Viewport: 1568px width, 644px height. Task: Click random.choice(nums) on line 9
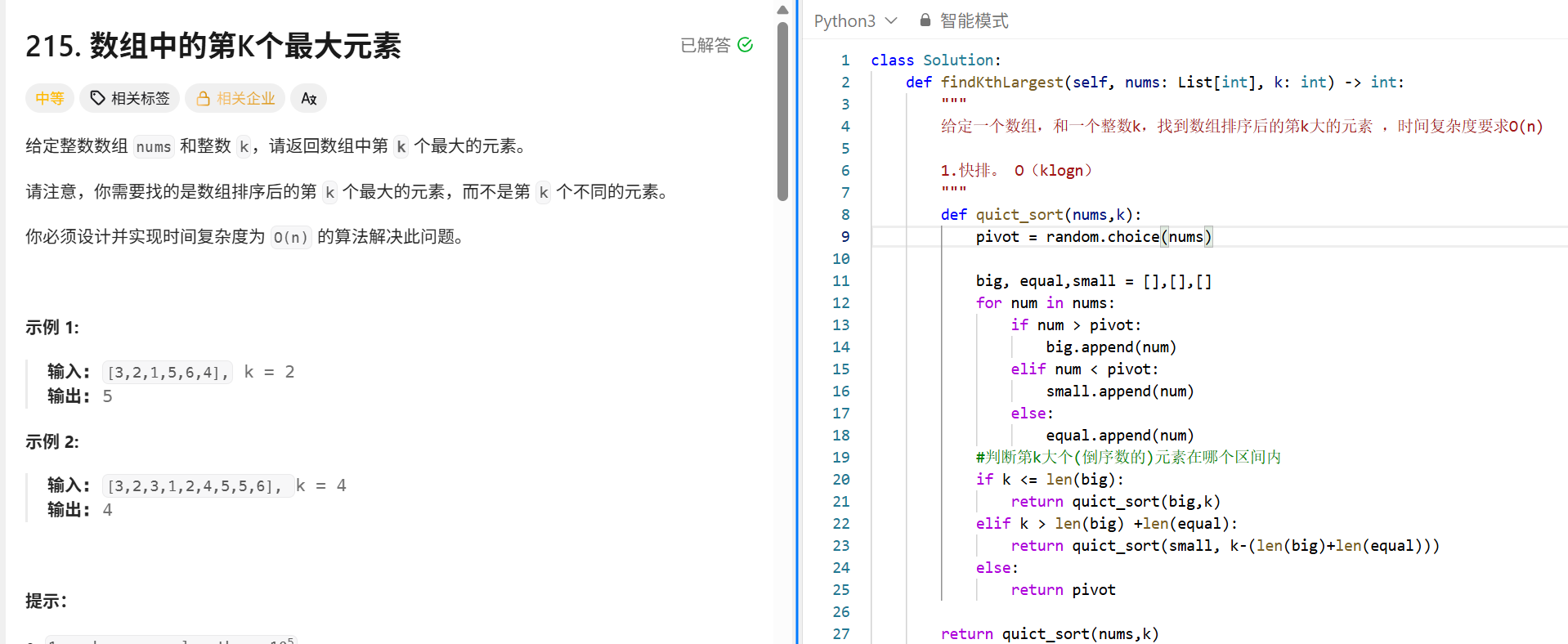(1129, 237)
